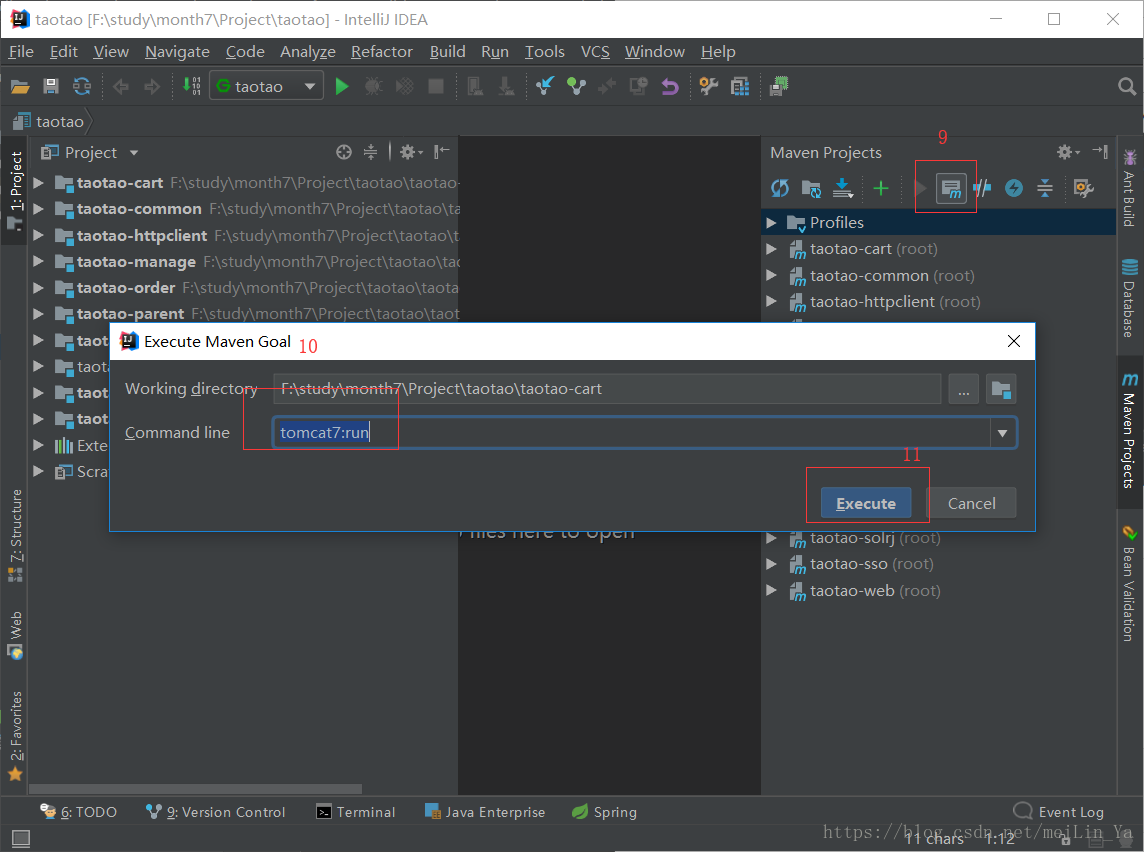Expand taotao-web (root) in Maven Projects

pyautogui.click(x=771, y=590)
